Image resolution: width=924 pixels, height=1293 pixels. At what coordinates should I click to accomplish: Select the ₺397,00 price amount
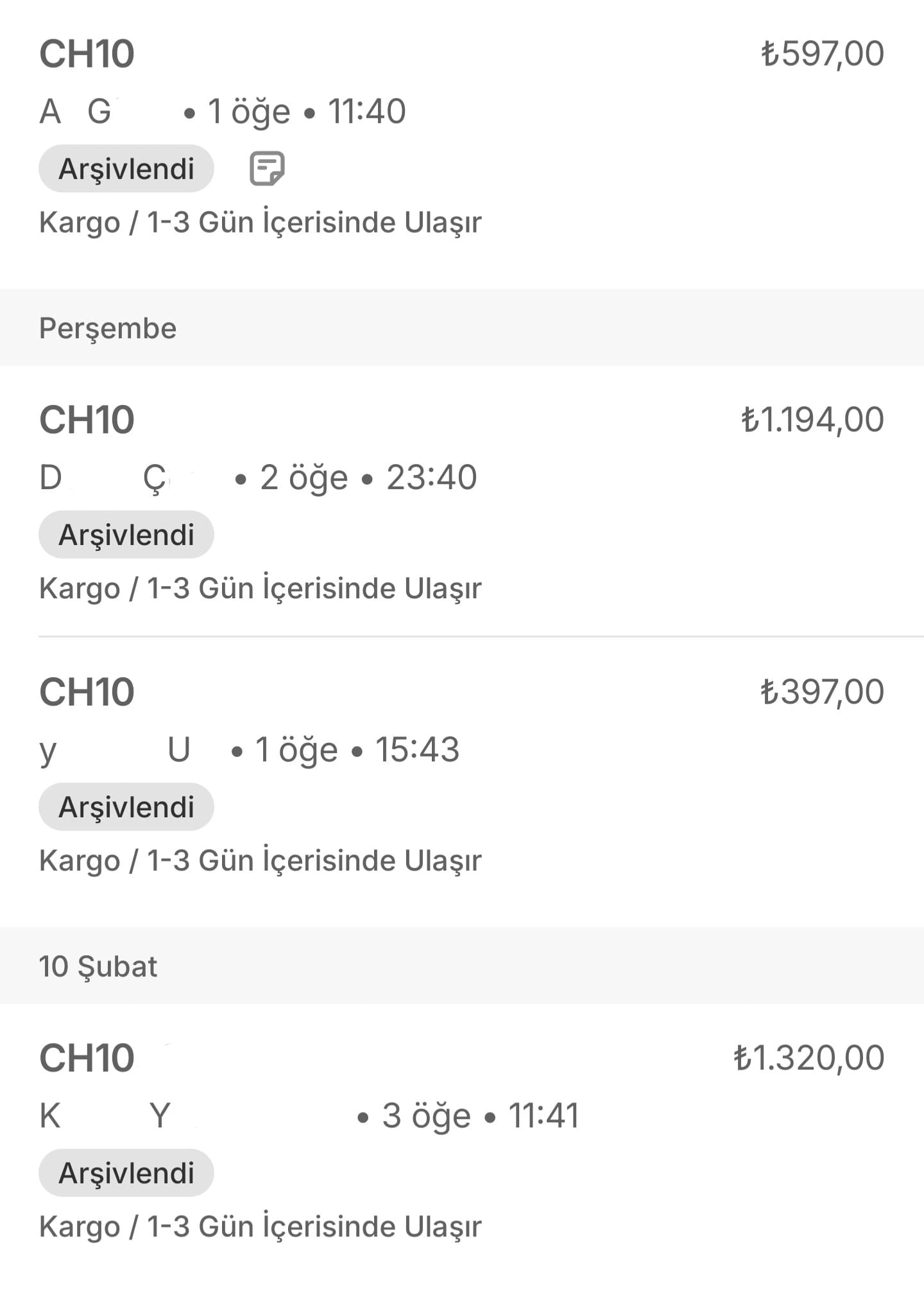pyautogui.click(x=822, y=692)
